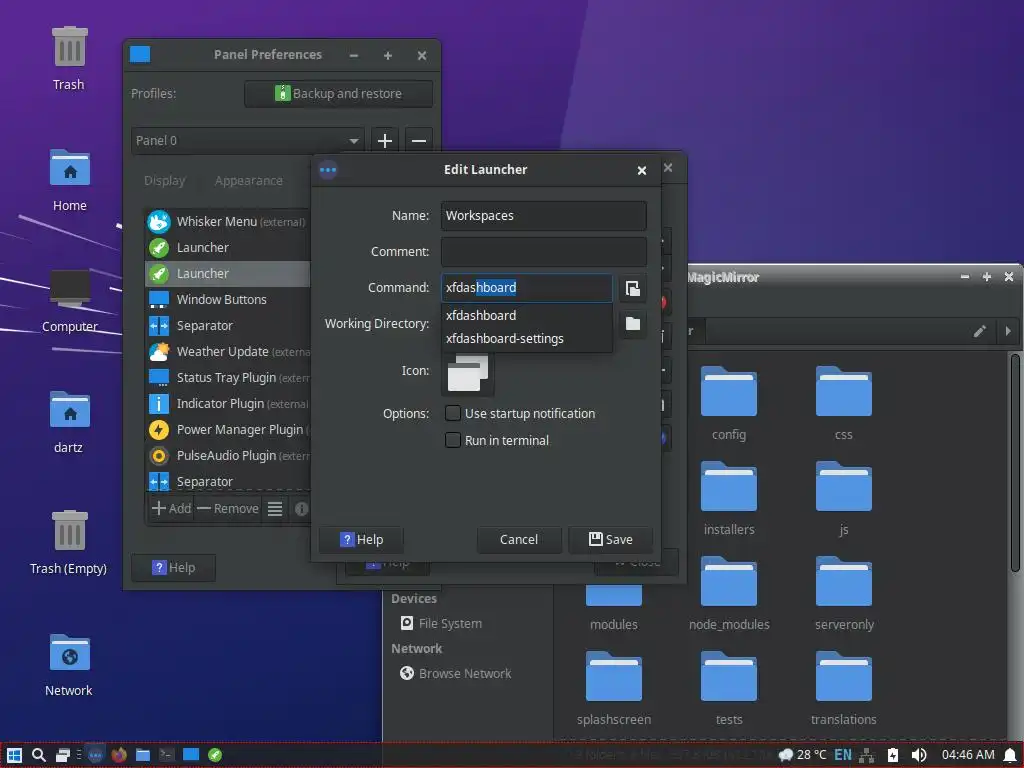Click the remove panel minus button
This screenshot has width=1024, height=768.
tap(419, 140)
